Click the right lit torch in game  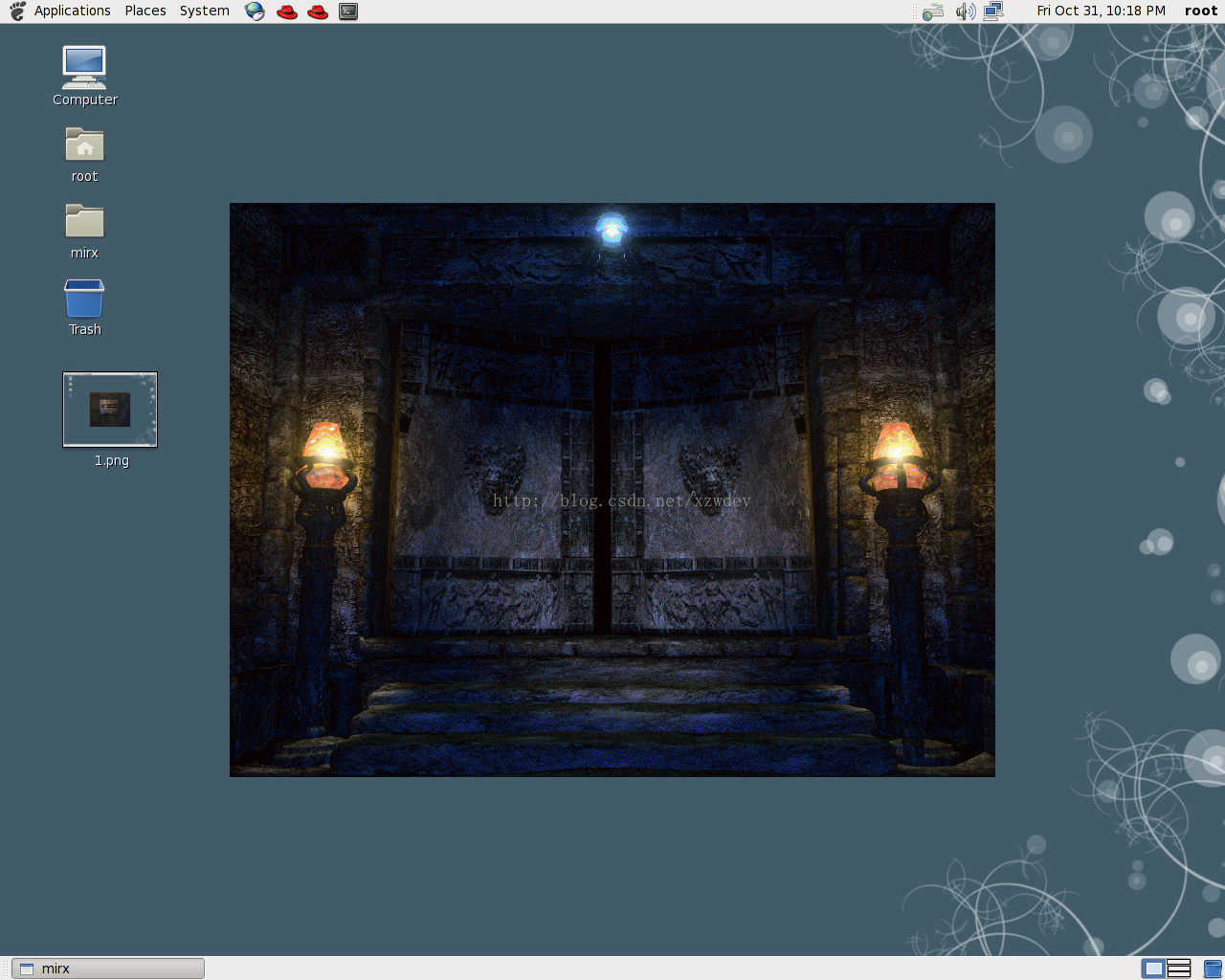point(897,457)
